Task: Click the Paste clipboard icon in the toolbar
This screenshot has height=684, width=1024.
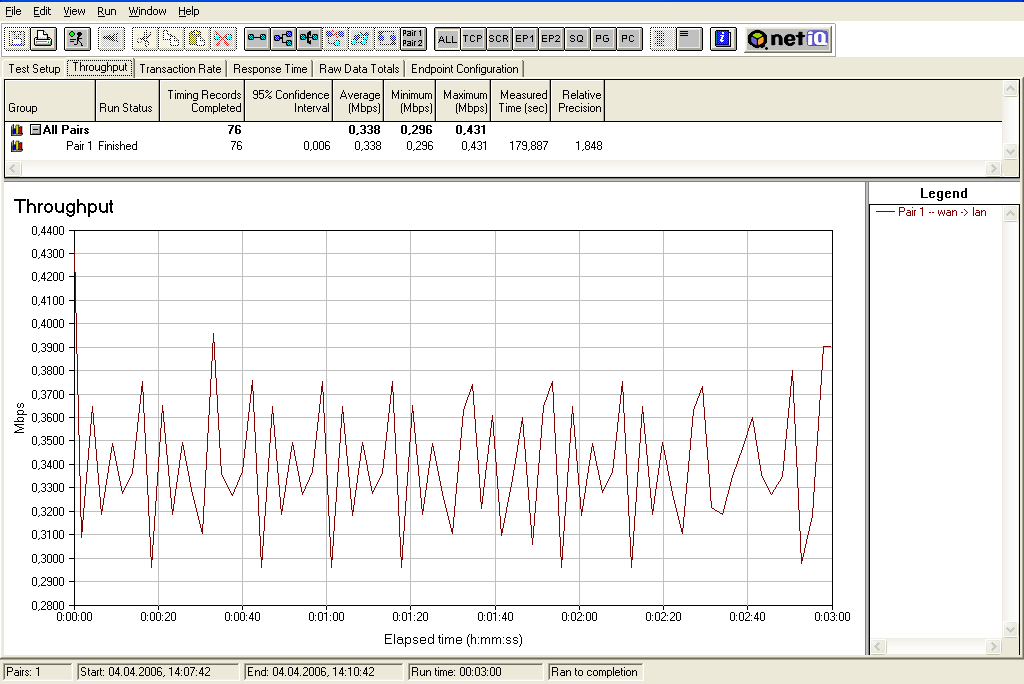Action: pos(197,39)
